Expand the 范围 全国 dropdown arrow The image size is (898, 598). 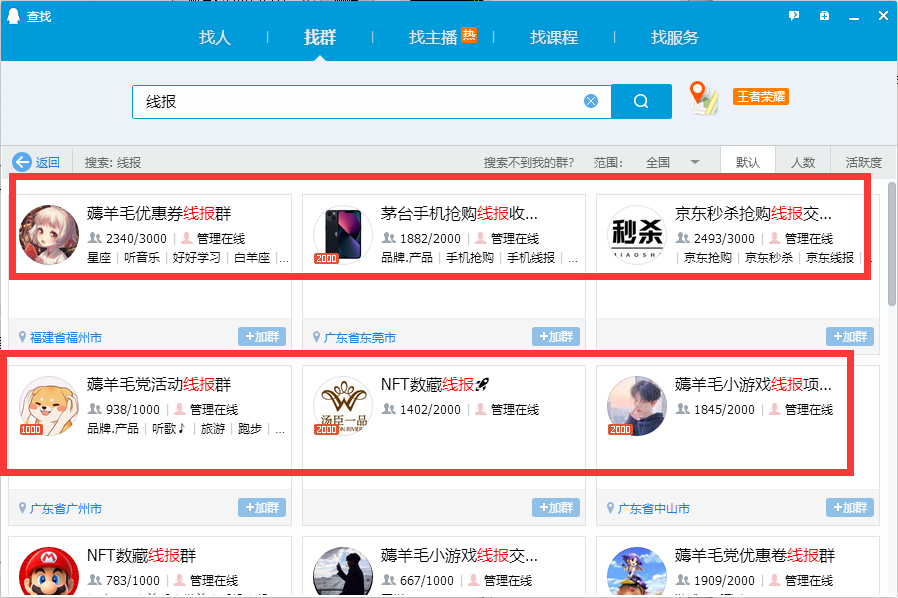point(695,162)
